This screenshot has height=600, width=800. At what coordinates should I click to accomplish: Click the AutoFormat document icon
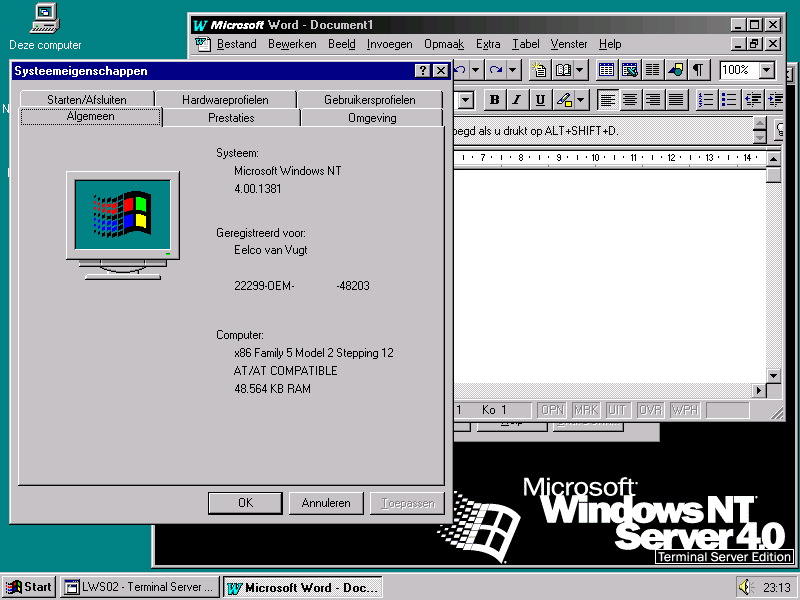coord(539,70)
